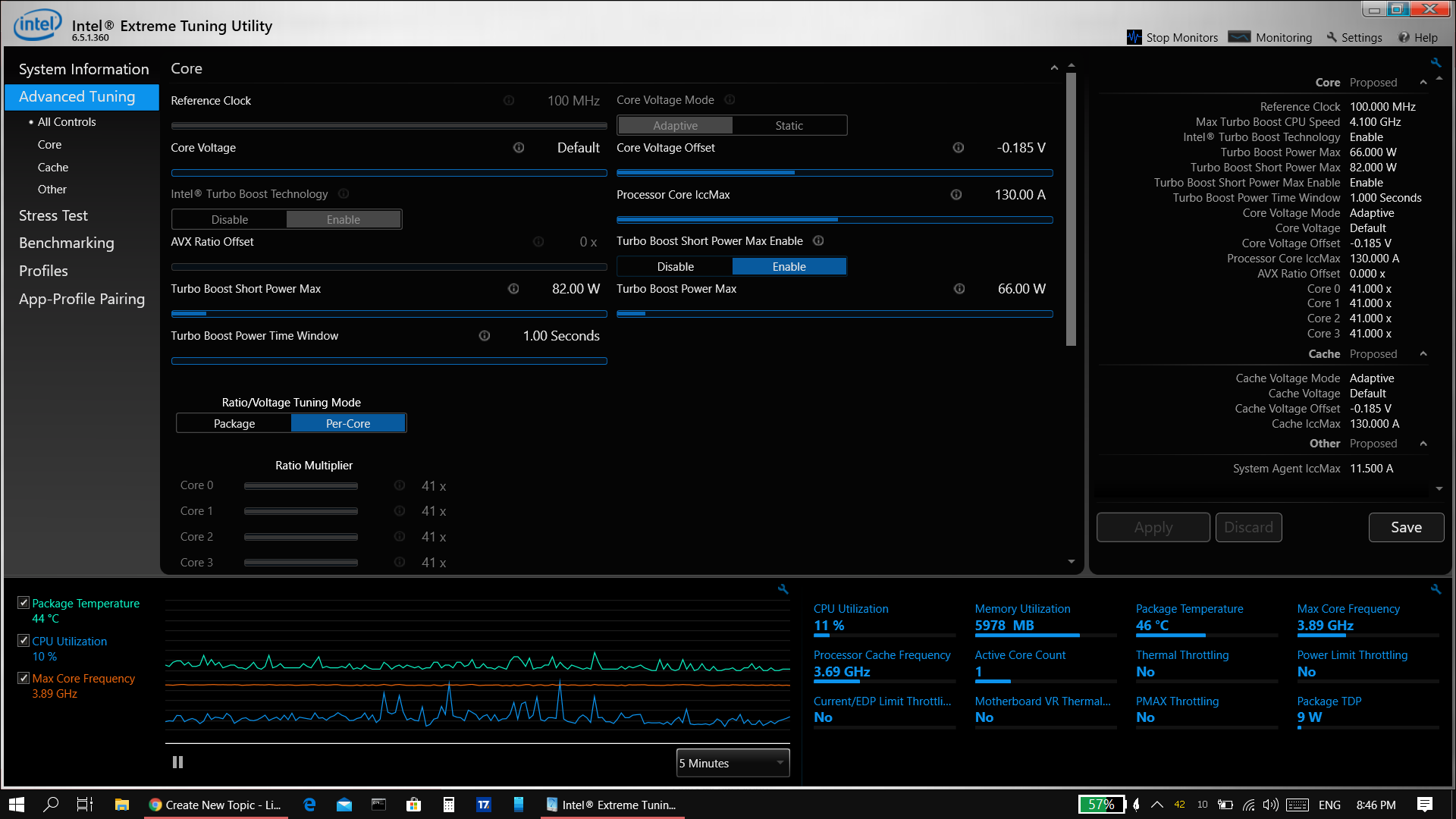Viewport: 1456px width, 819px height.
Task: Show info for Turbo Boost Short Power Max Enable
Action: pos(818,240)
